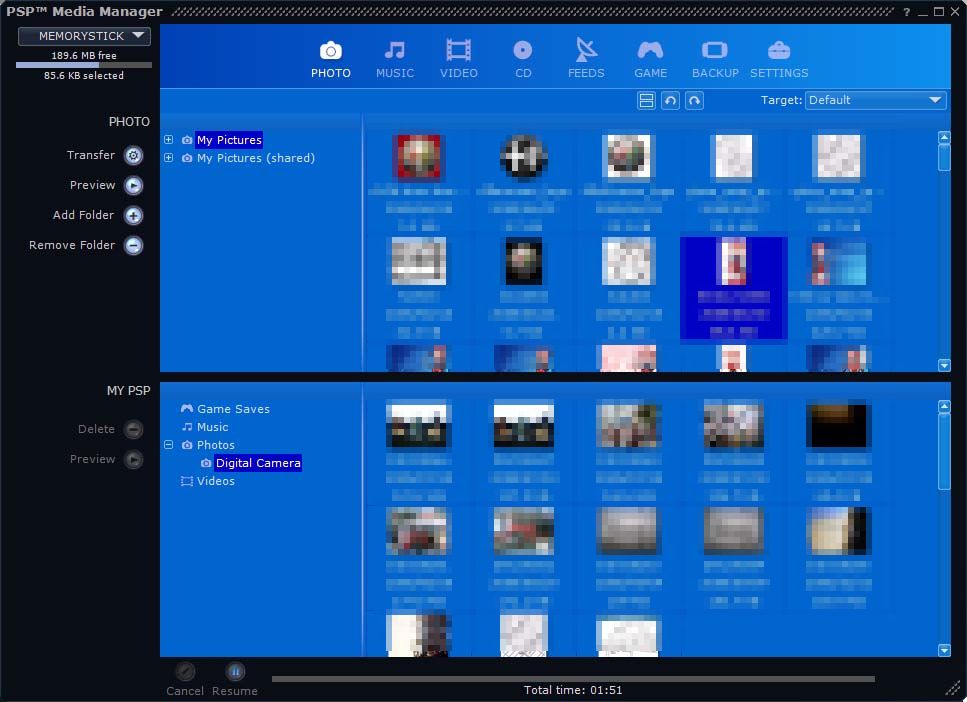Image resolution: width=967 pixels, height=702 pixels.
Task: Cancel the current transfer
Action: tap(185, 679)
